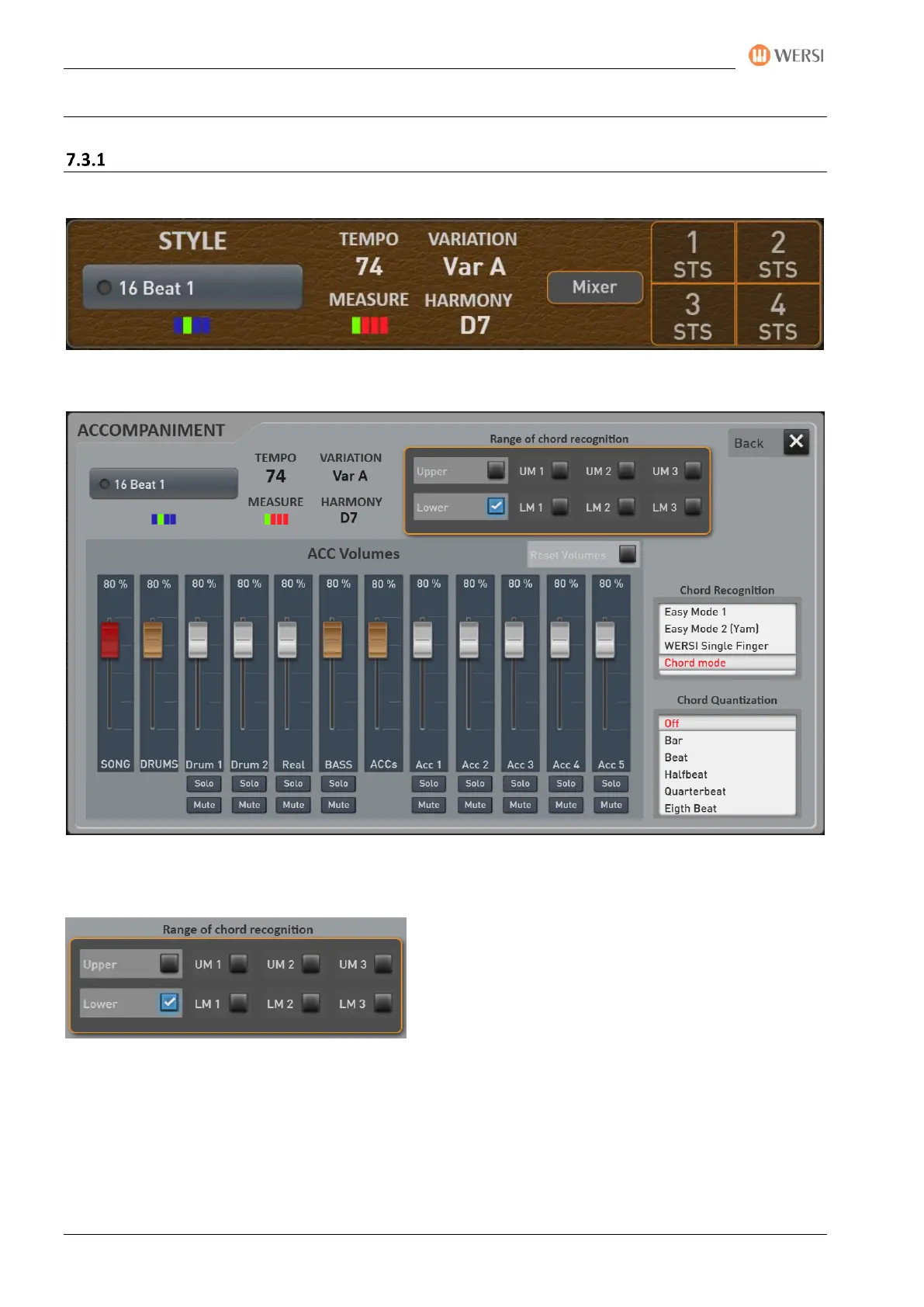Screen dimensions: 924x1307
Task: Toggle UM 1 checkbox in Accompaniment window
Action: coord(559,470)
